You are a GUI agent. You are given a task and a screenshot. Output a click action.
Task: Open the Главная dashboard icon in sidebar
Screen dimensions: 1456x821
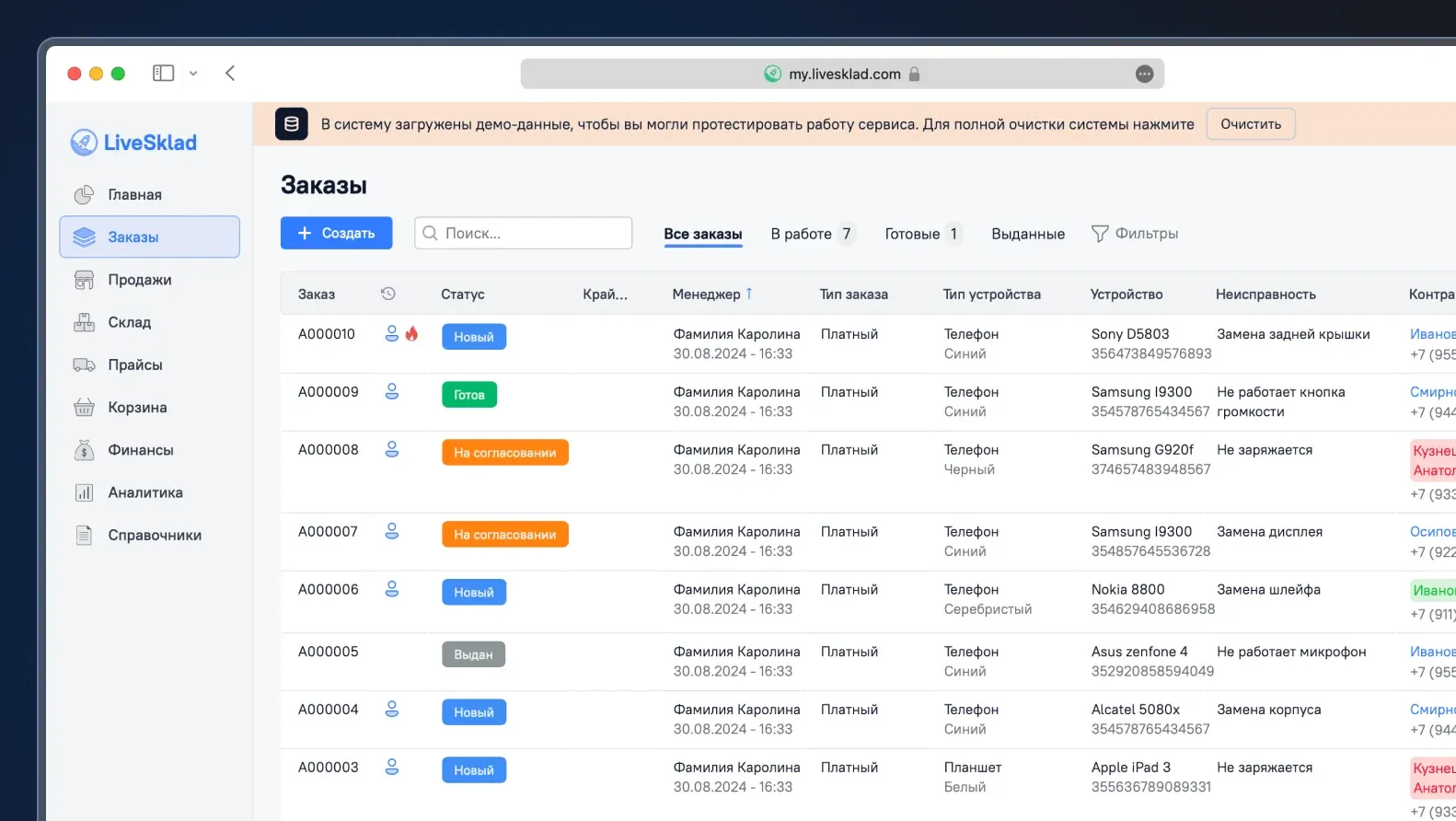click(84, 195)
